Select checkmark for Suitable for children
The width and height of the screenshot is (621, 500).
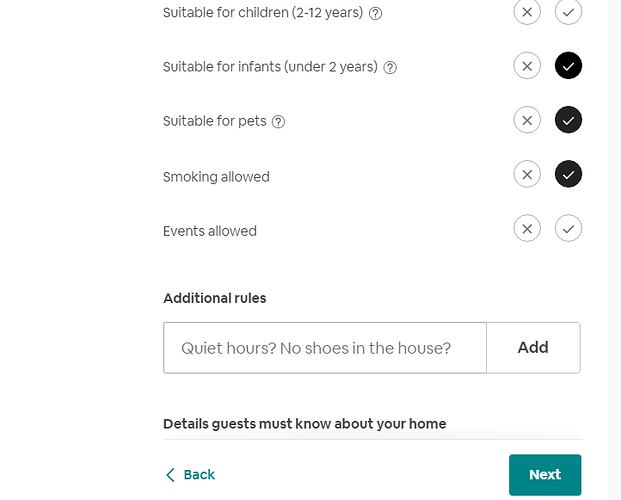[568, 11]
